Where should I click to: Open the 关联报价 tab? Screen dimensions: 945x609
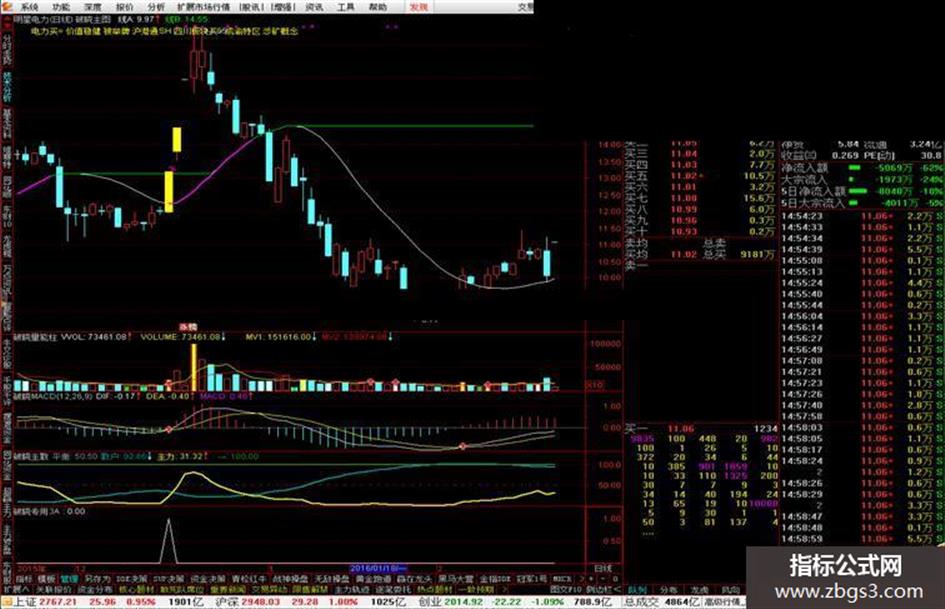tap(54, 588)
